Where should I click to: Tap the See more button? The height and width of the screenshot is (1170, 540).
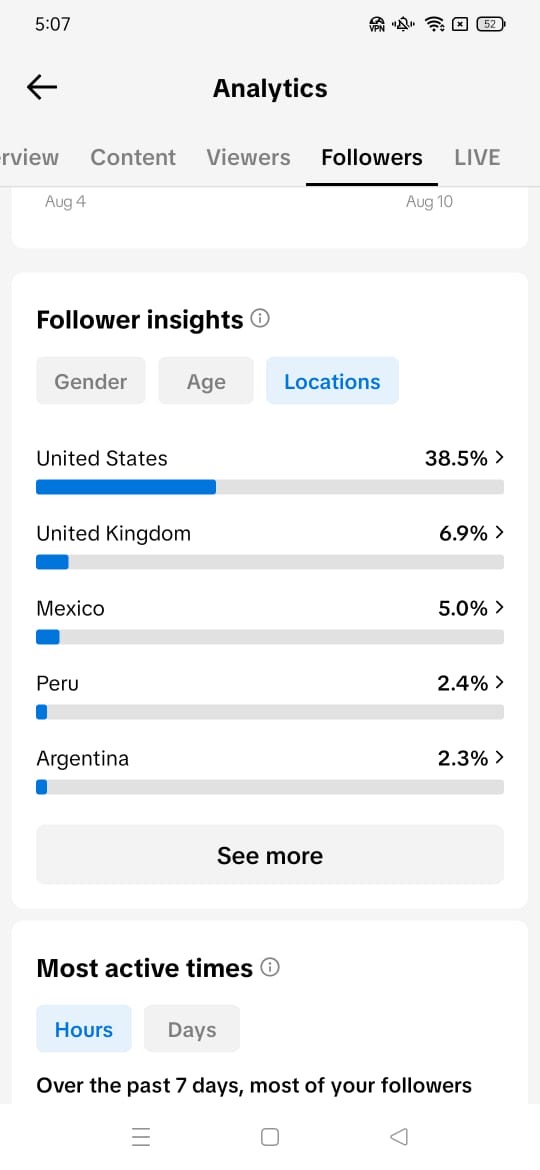(270, 855)
